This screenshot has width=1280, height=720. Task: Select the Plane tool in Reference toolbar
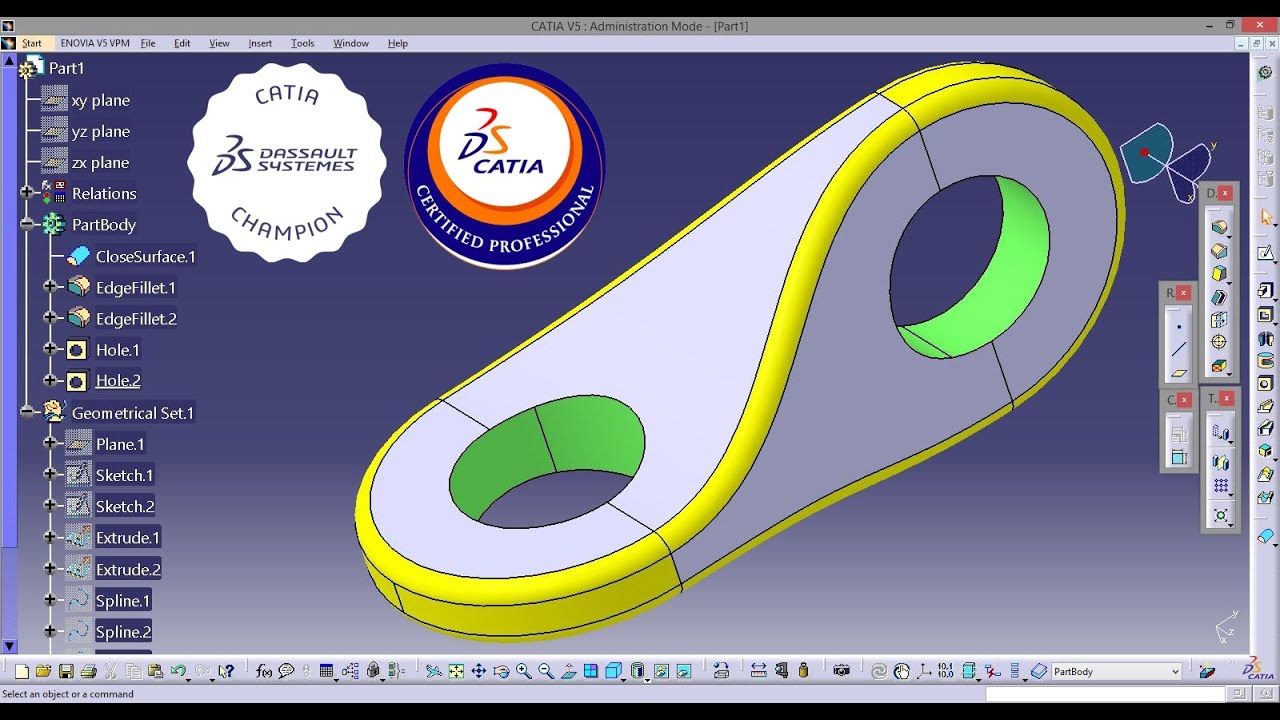pos(1179,373)
